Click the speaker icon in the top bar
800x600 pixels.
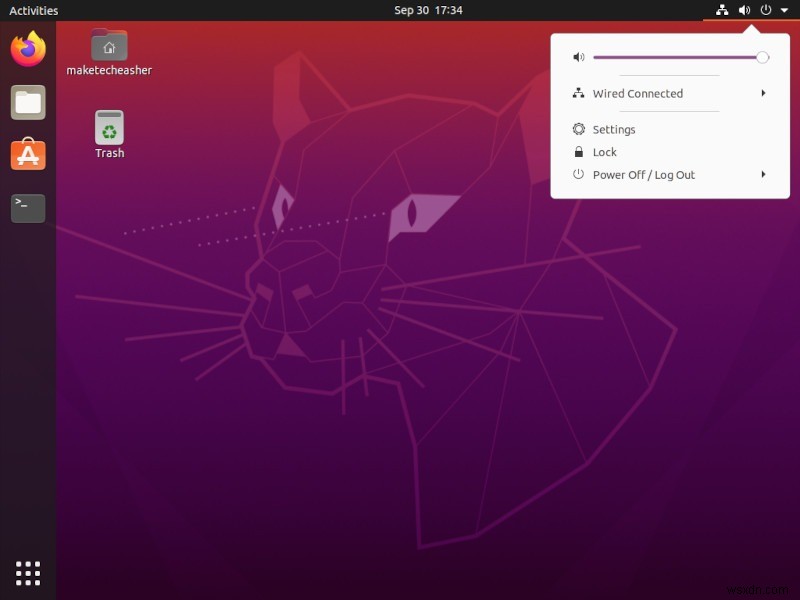click(x=743, y=10)
